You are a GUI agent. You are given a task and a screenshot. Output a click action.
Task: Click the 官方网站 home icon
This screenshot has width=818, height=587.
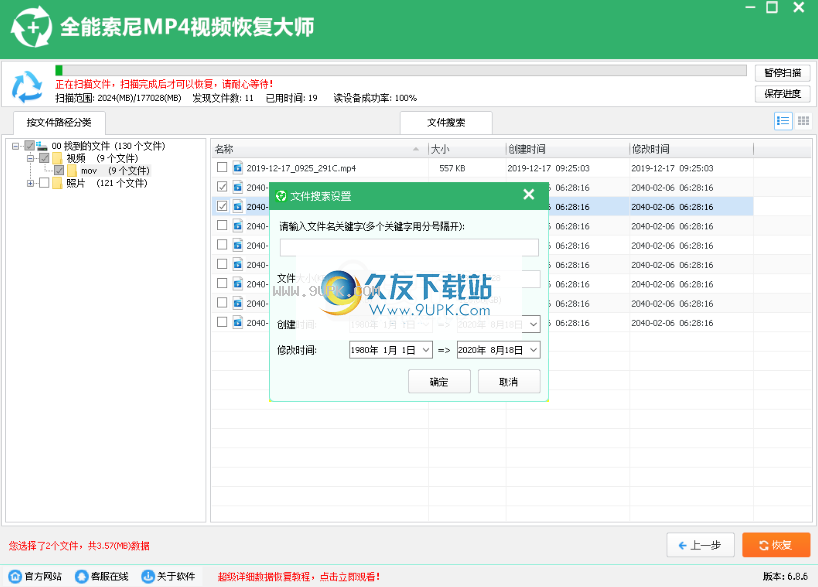click(x=15, y=577)
